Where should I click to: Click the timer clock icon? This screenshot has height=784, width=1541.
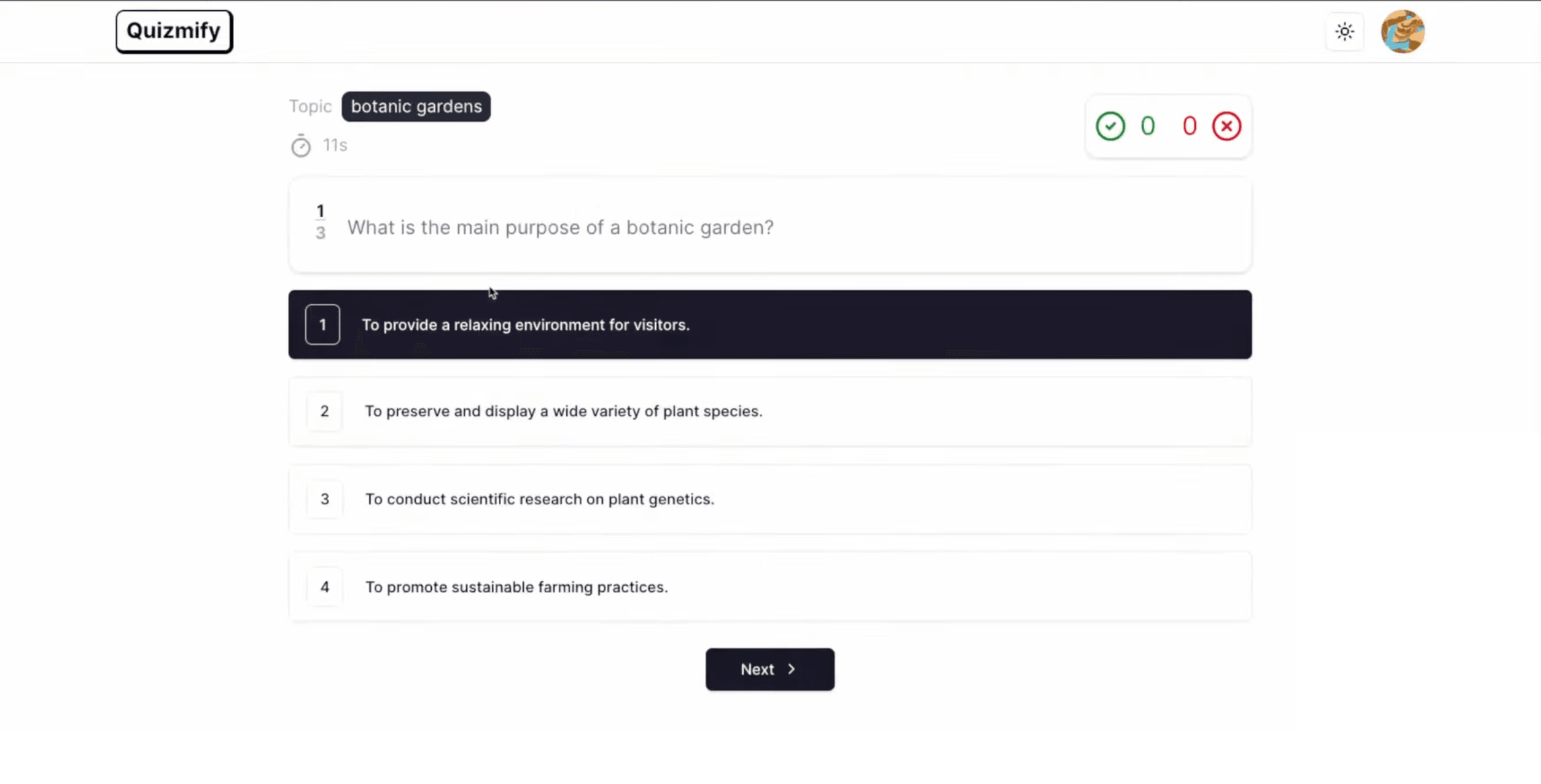tap(299, 145)
